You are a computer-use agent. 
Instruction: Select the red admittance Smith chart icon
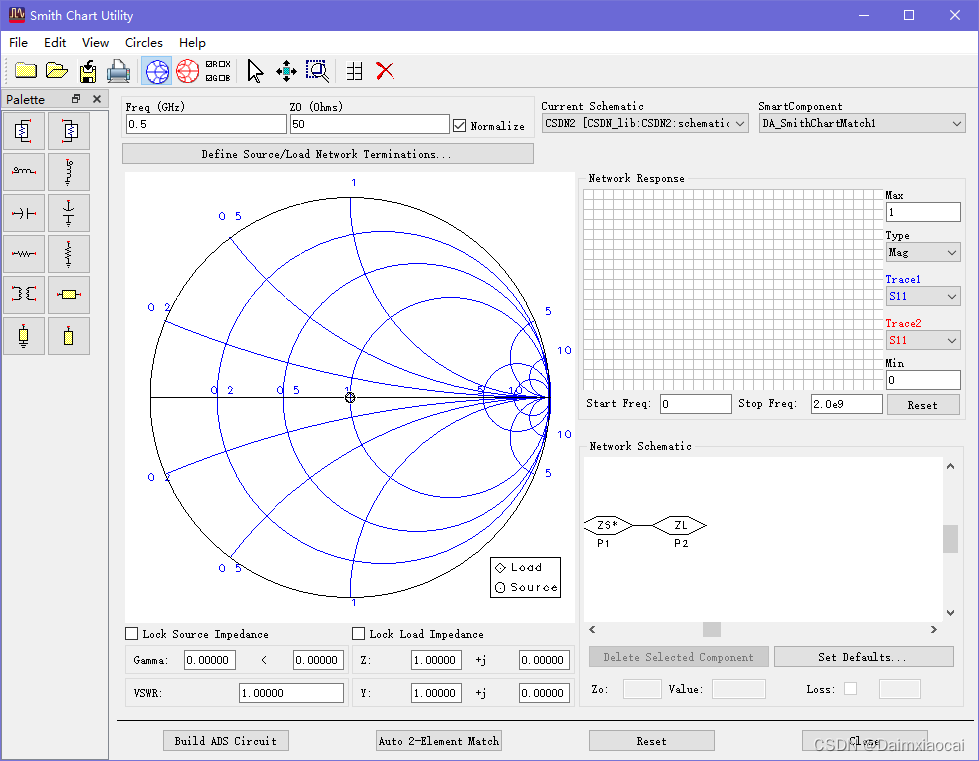coord(187,71)
